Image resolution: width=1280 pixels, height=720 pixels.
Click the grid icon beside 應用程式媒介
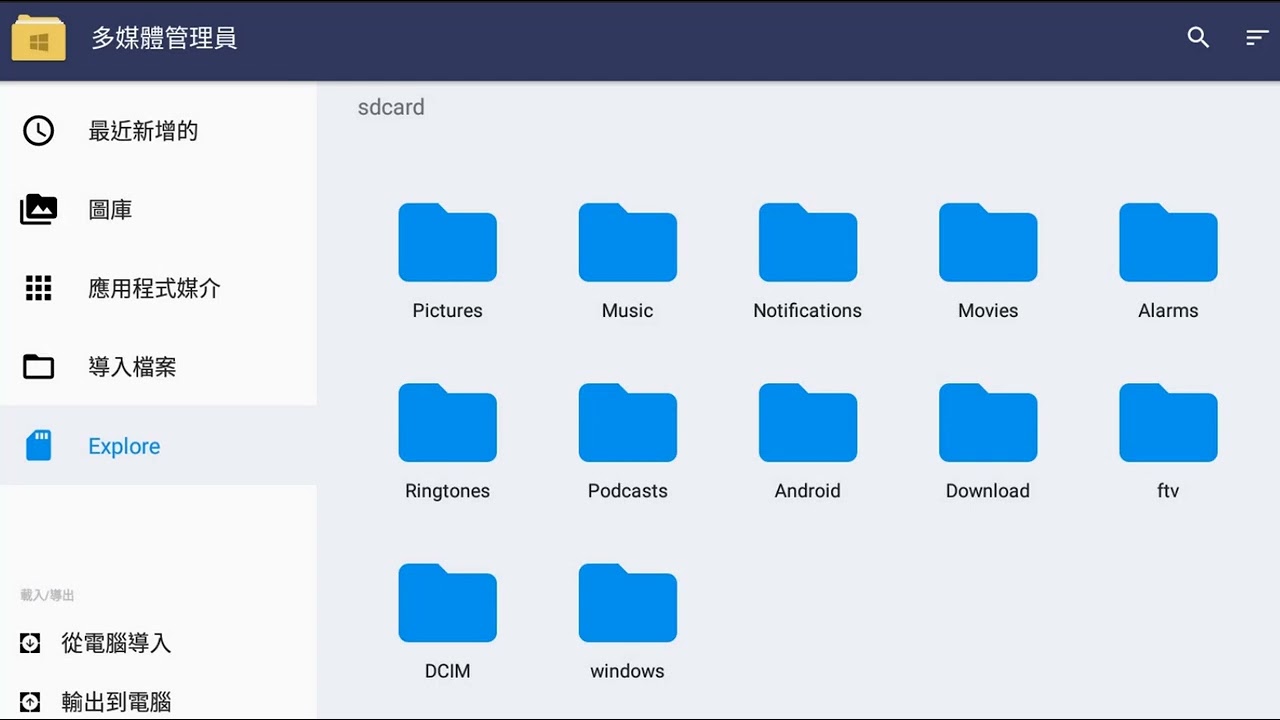[x=39, y=289]
